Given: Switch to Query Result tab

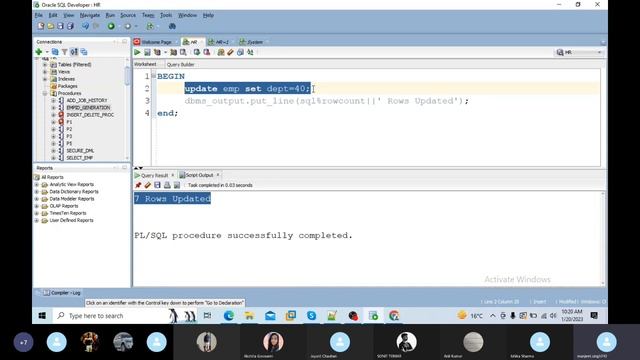Looking at the screenshot, I should [154, 175].
